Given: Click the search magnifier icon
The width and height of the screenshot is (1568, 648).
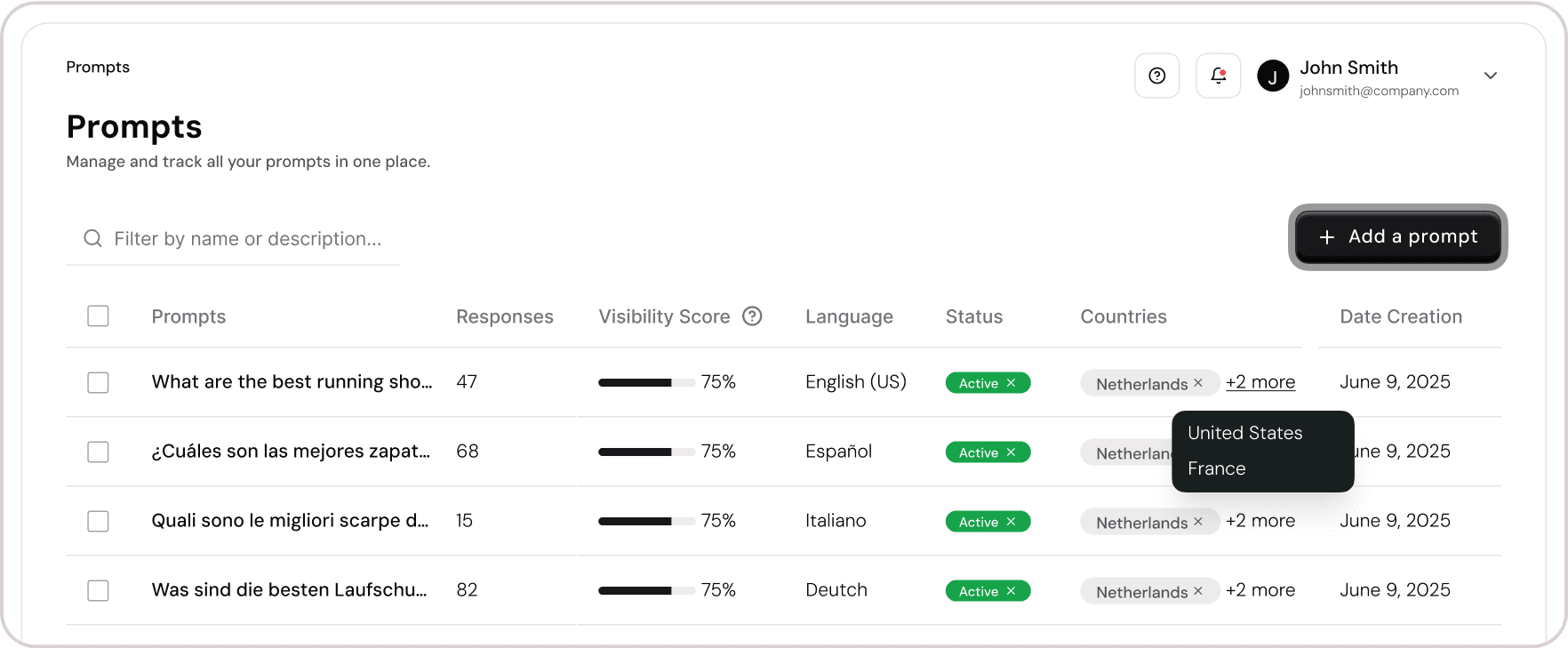Looking at the screenshot, I should pyautogui.click(x=92, y=238).
